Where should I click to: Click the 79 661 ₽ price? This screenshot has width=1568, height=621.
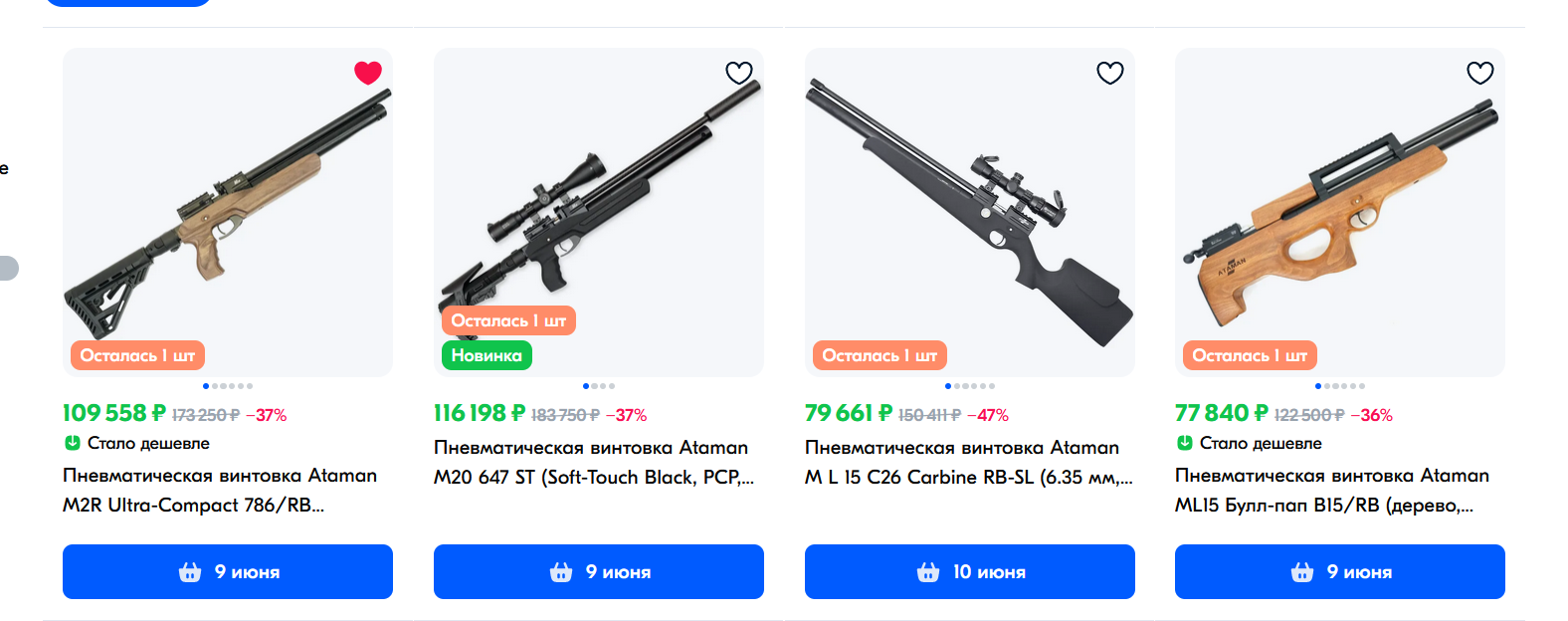849,413
